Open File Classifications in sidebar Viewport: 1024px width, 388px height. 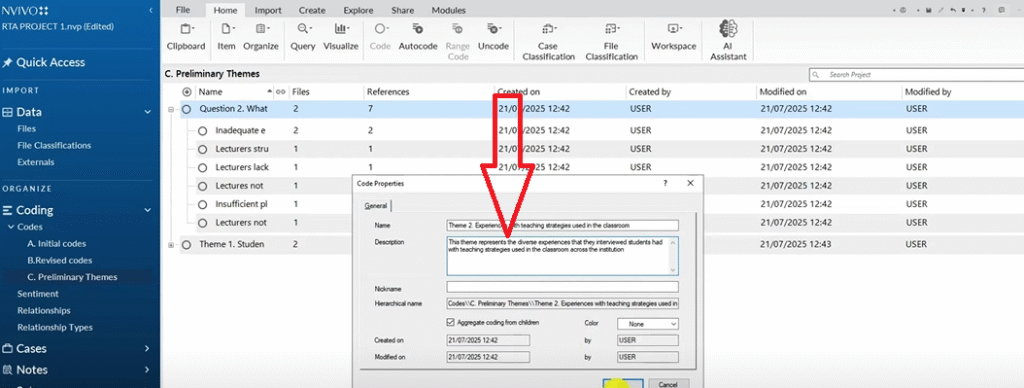click(x=54, y=146)
